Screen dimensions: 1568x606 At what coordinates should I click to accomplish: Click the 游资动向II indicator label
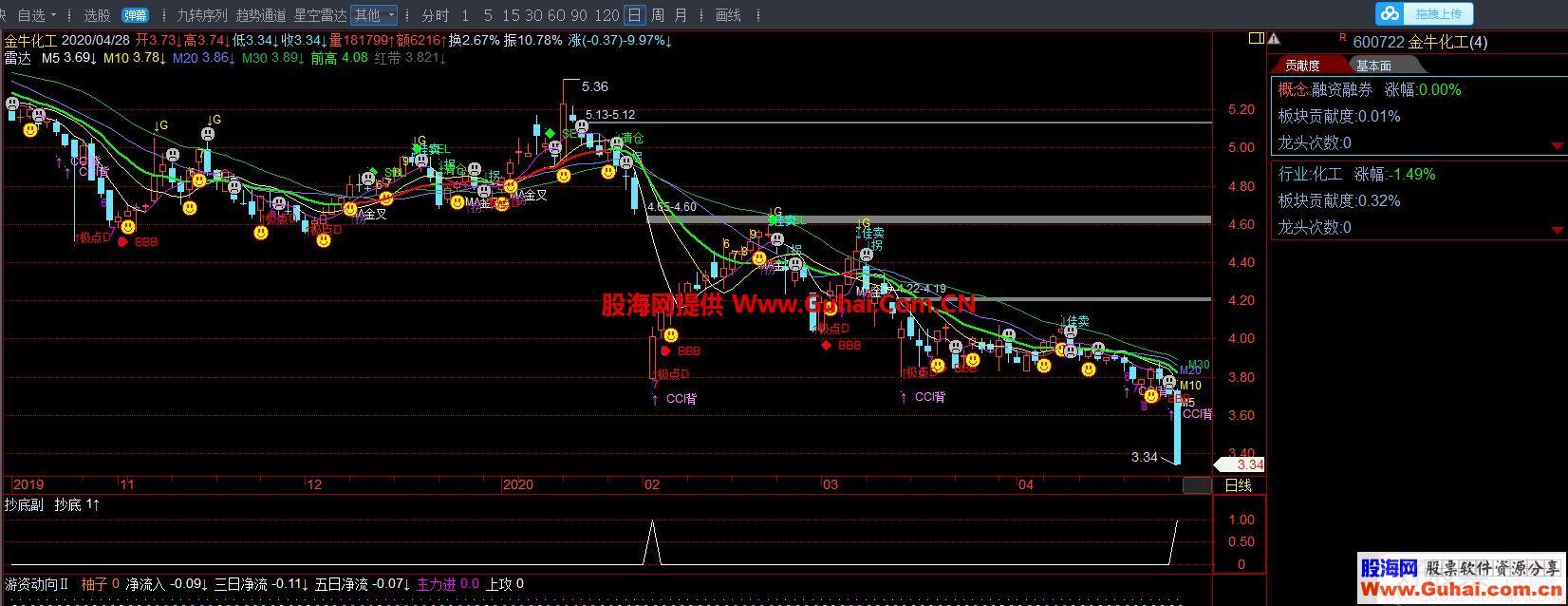[x=36, y=584]
